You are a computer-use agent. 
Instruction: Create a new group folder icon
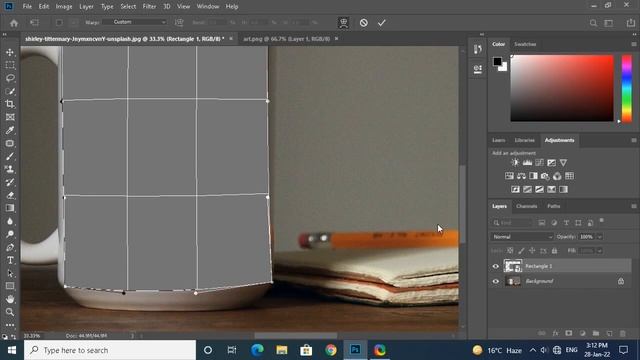pos(596,333)
